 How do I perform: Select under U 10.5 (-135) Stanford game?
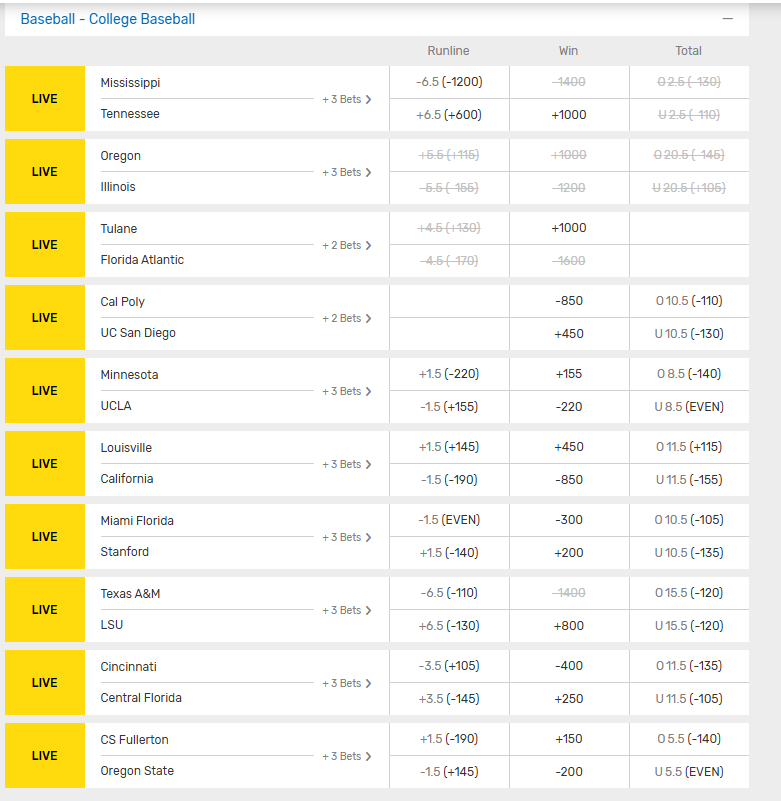(689, 553)
